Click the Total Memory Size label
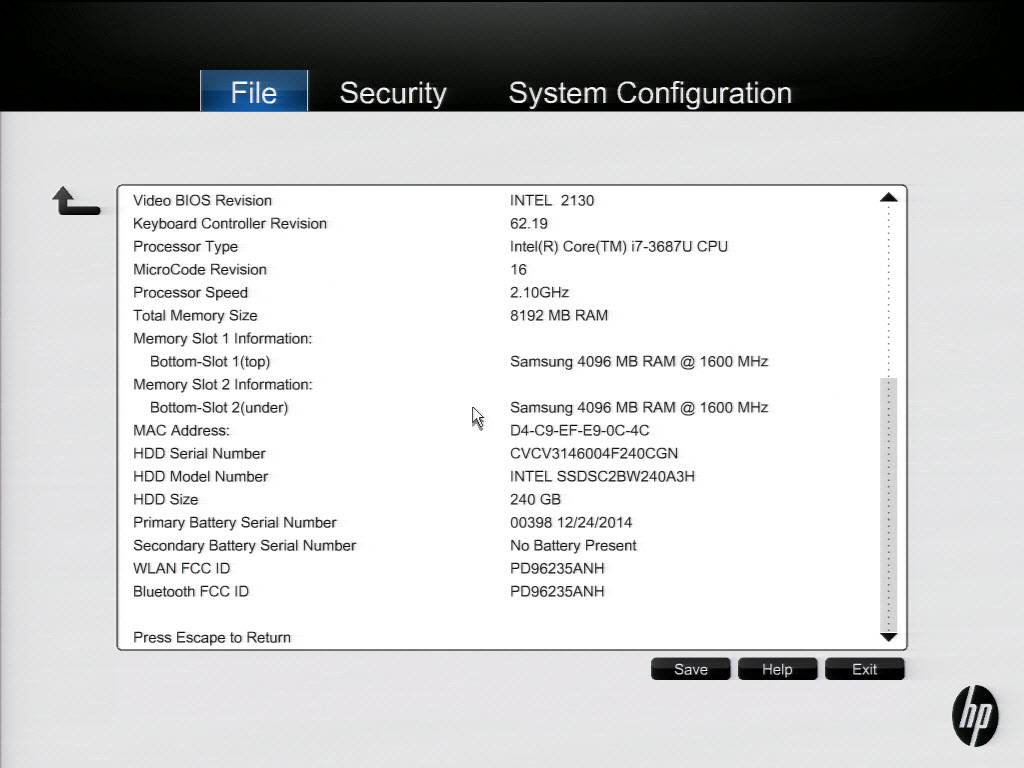The width and height of the screenshot is (1024, 768). [195, 315]
